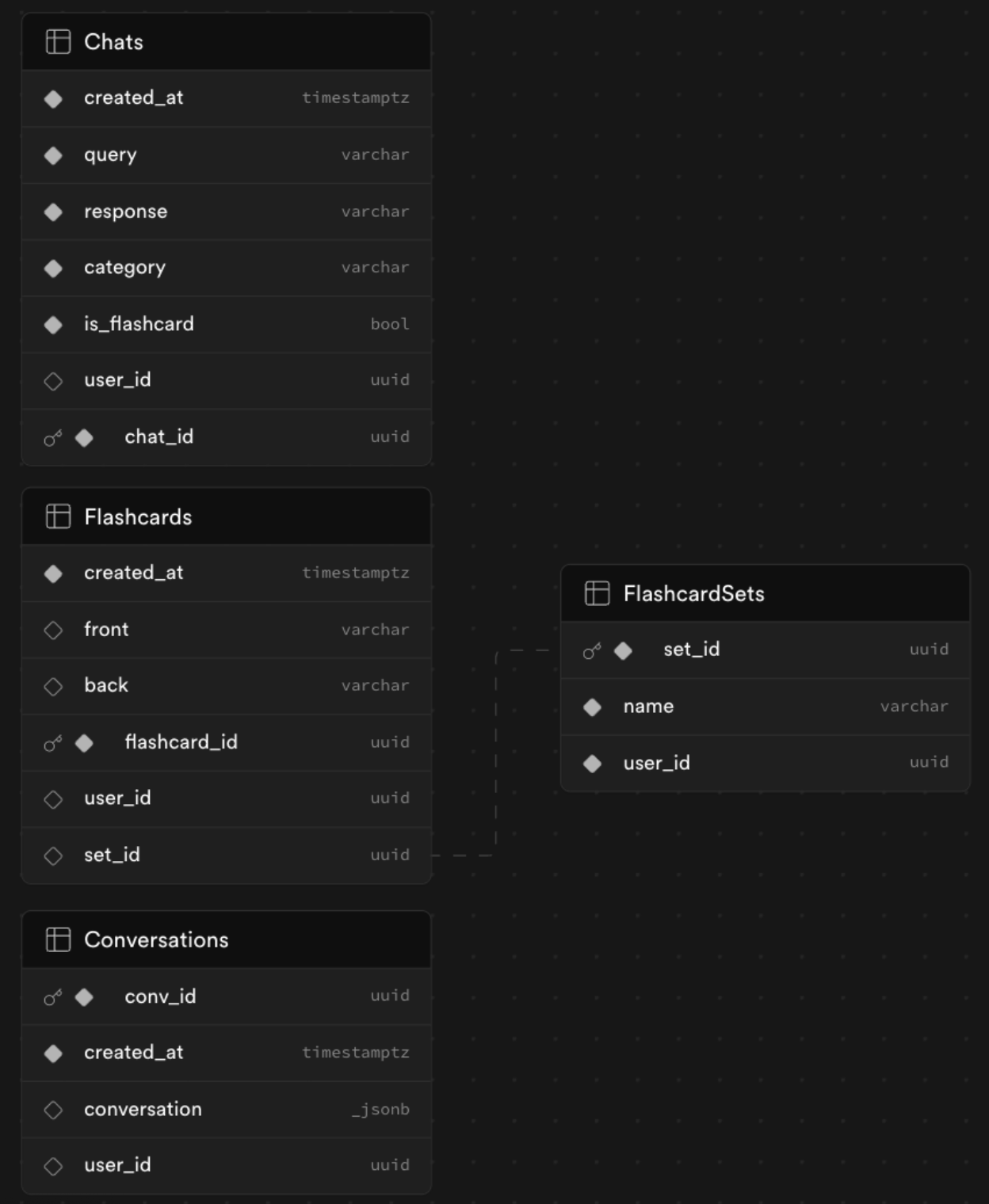989x1204 pixels.
Task: Click the hollow diamond beside conversation column
Action: coord(53,1110)
